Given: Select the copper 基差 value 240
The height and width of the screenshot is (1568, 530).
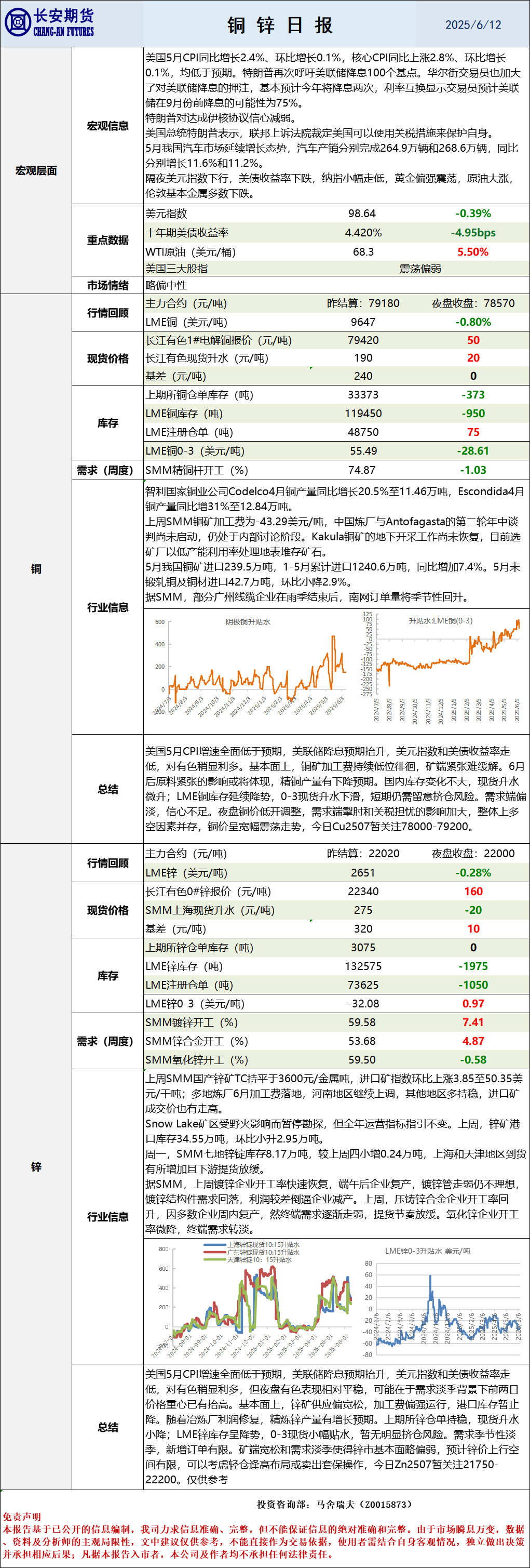Looking at the screenshot, I should (363, 376).
